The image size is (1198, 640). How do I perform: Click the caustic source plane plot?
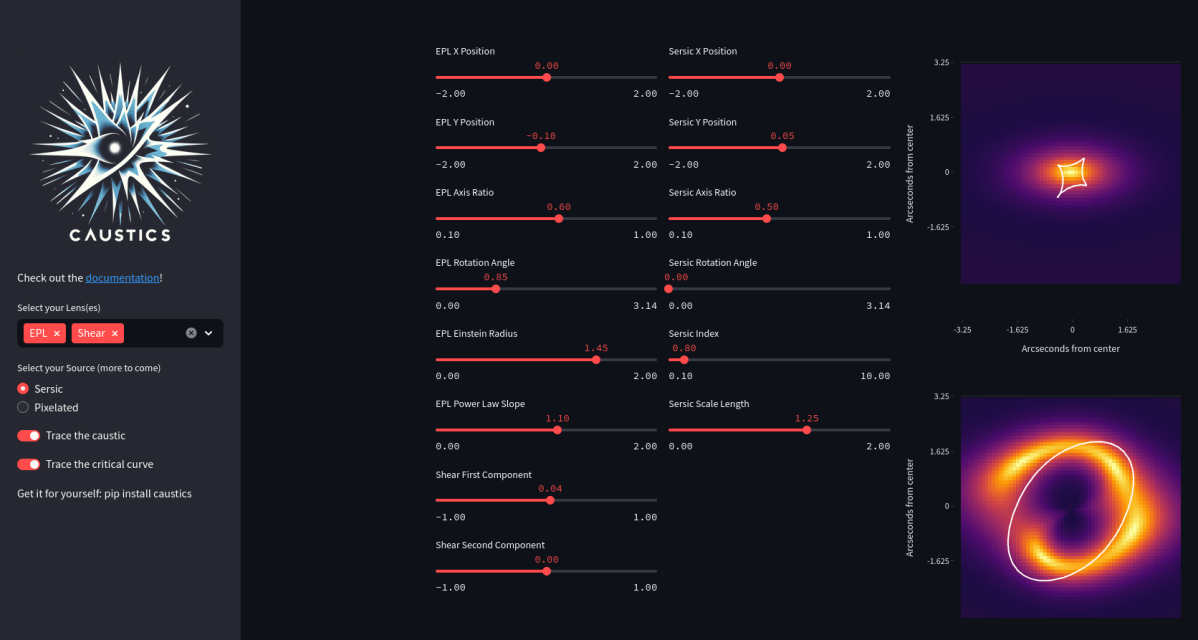[1071, 172]
